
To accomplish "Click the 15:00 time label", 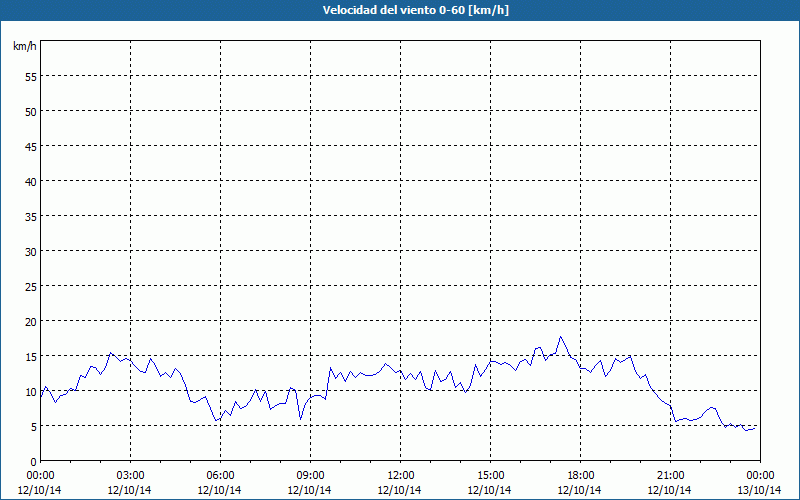I will click(x=490, y=476).
